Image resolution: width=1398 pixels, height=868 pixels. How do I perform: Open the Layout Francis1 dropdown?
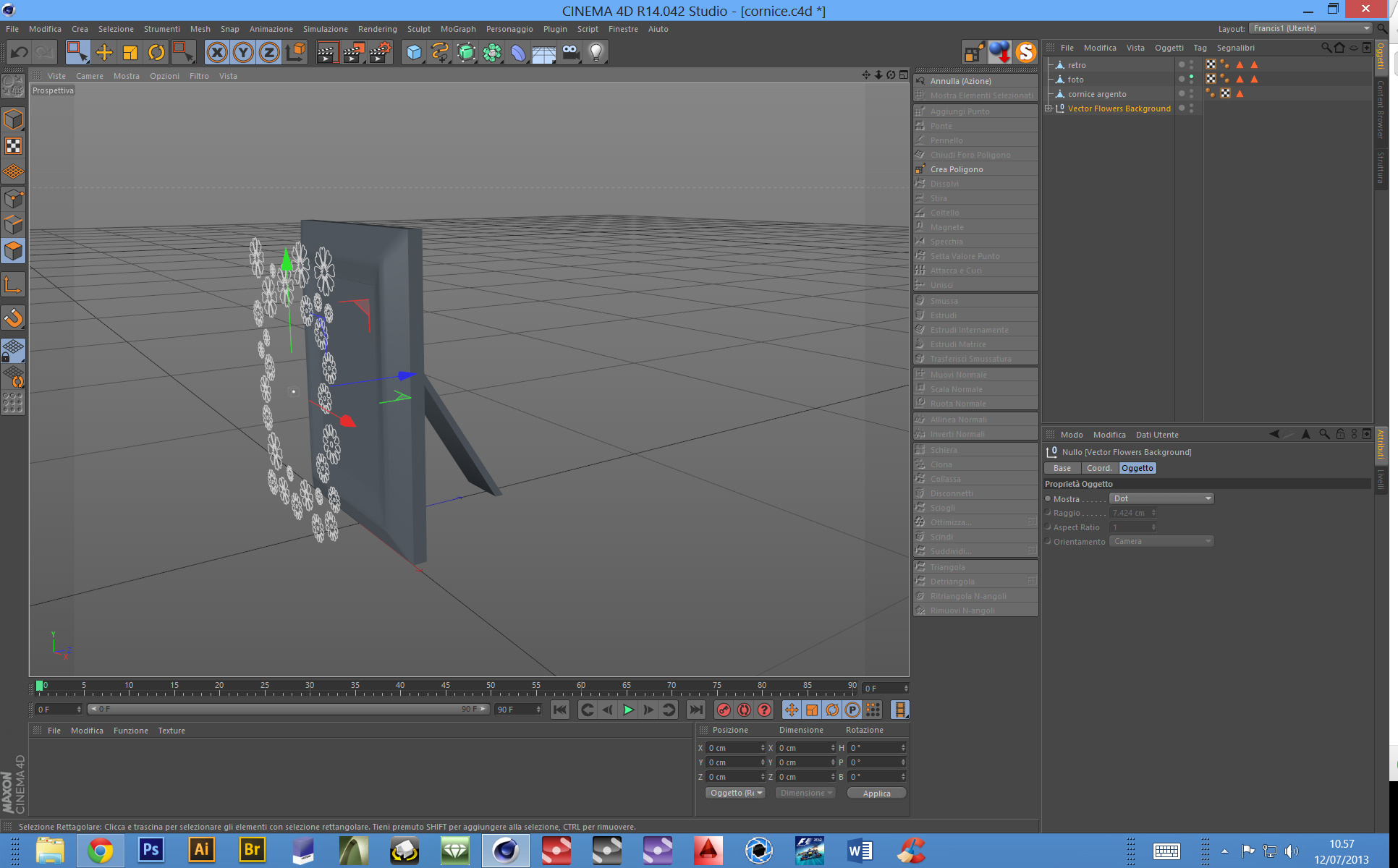[x=1310, y=28]
